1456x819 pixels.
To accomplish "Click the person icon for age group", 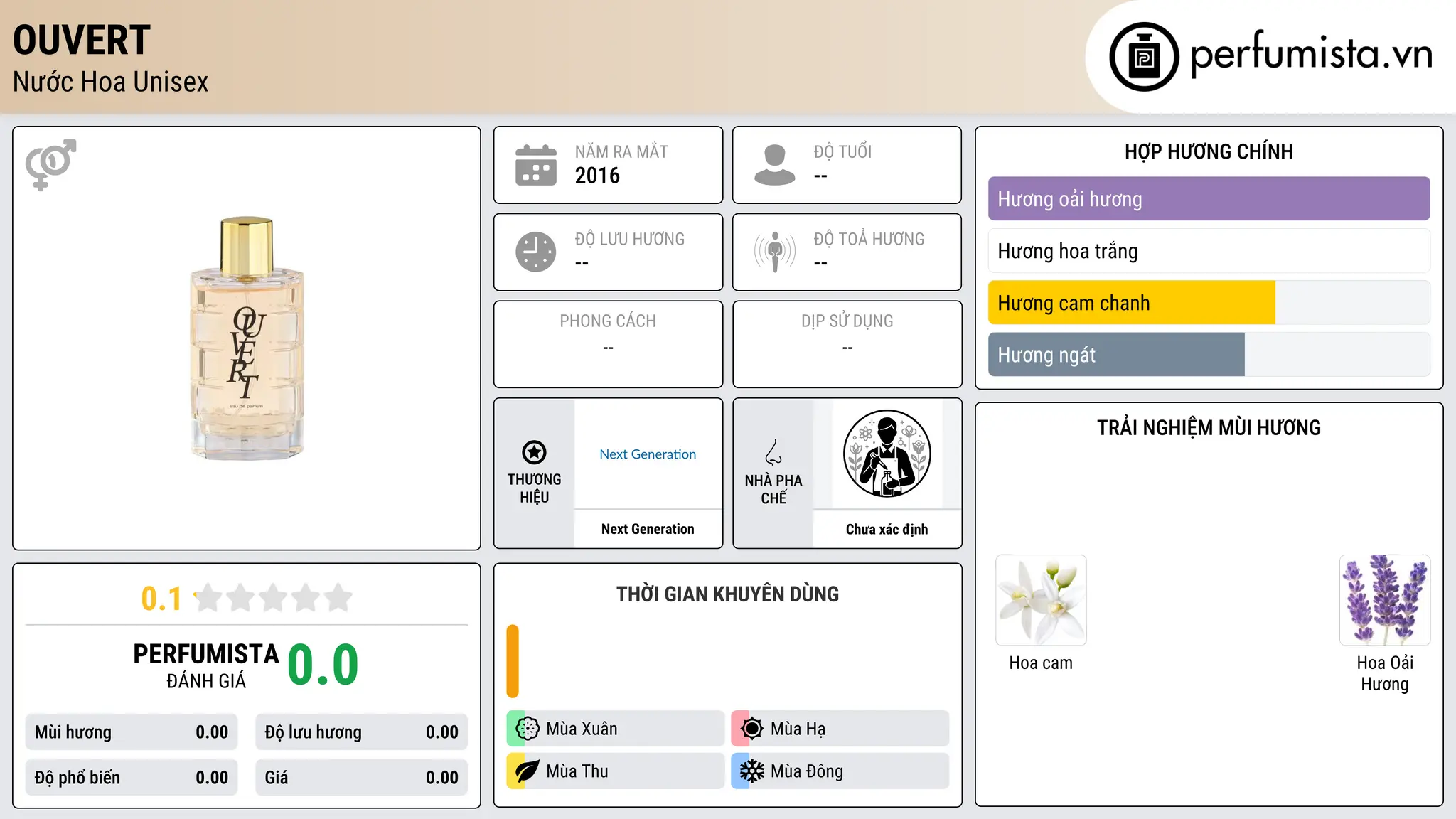I will (775, 165).
